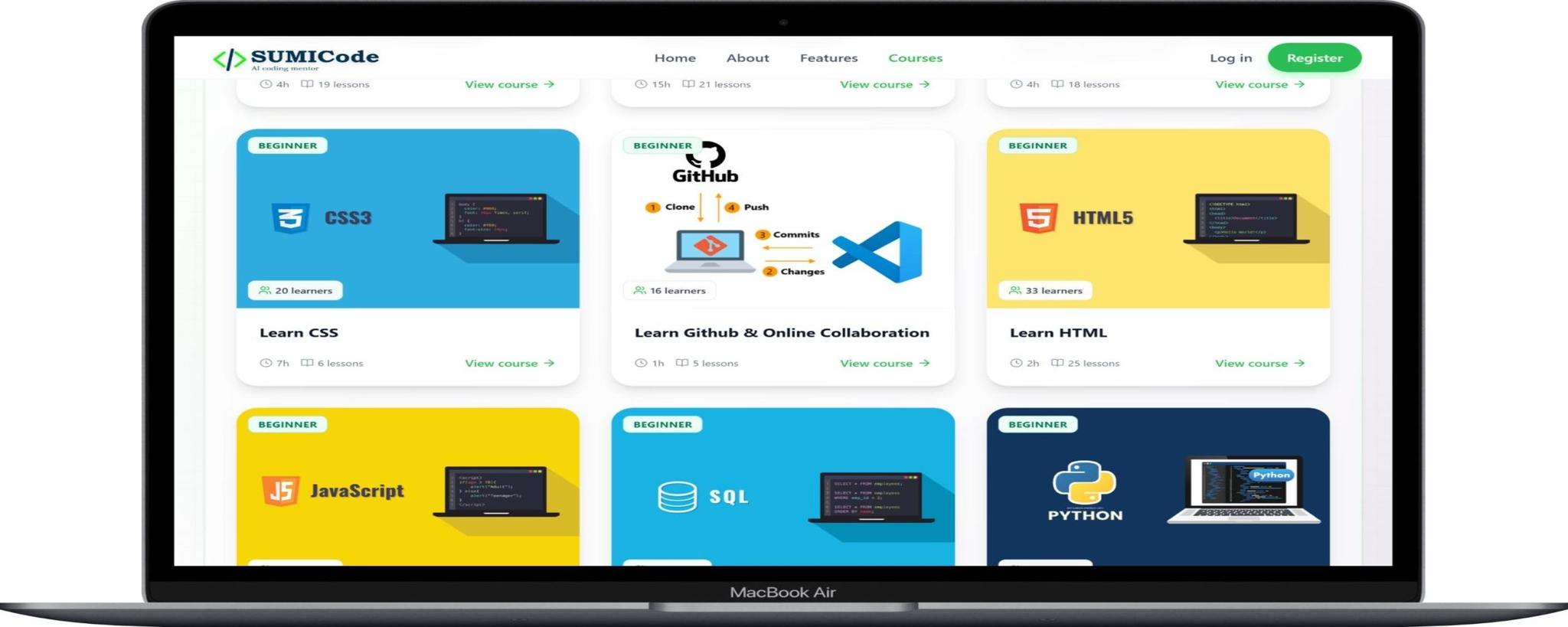The image size is (1568, 627).
Task: View course link beside 19 lessons
Action: click(509, 84)
